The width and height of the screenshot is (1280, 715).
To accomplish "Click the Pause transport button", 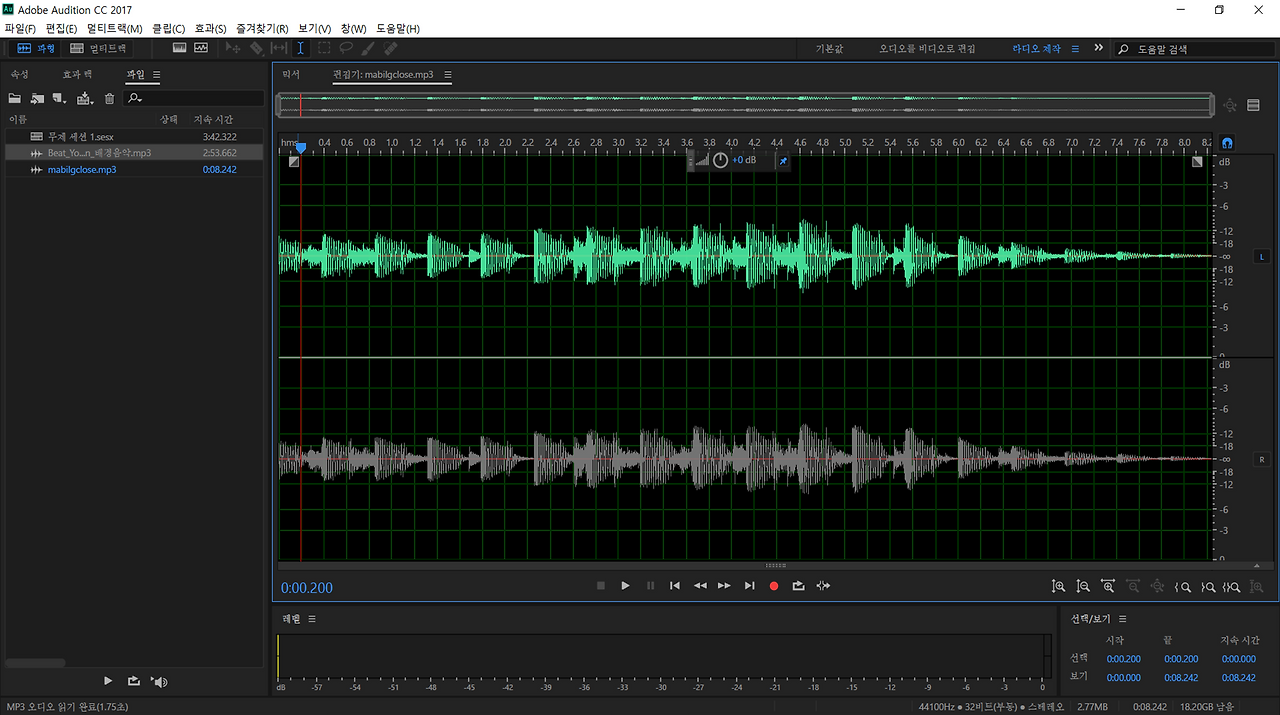I will click(x=650, y=586).
